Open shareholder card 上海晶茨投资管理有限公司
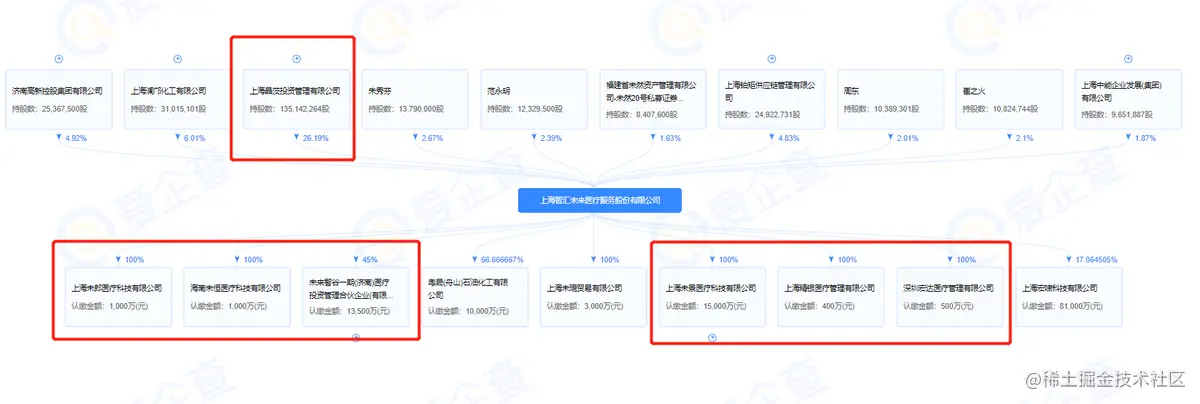The image size is (1200, 404). [296, 100]
